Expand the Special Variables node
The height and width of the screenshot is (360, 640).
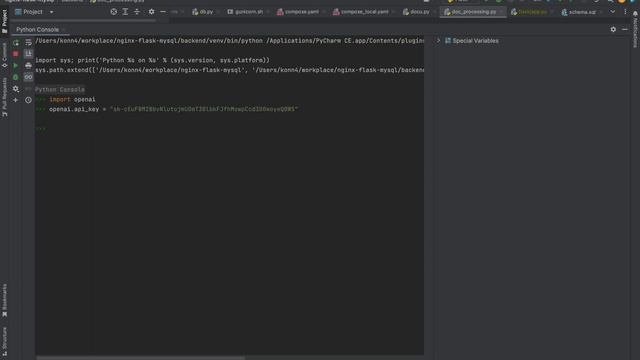pos(438,41)
